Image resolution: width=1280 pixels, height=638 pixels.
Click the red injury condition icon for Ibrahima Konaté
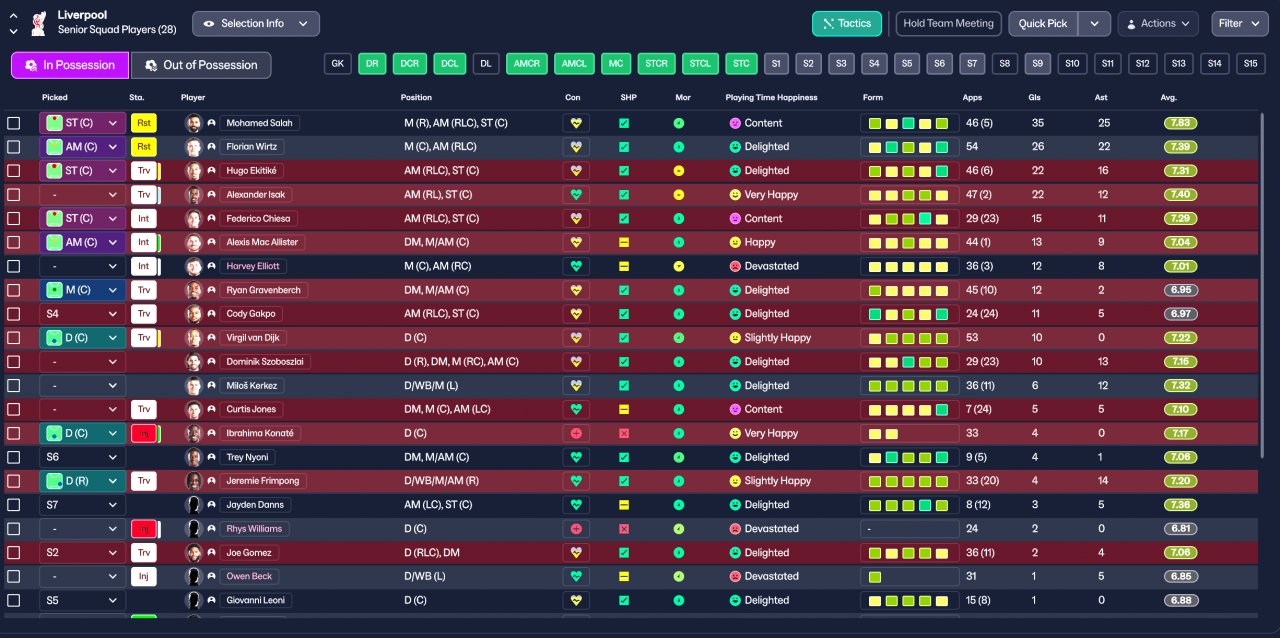point(576,433)
